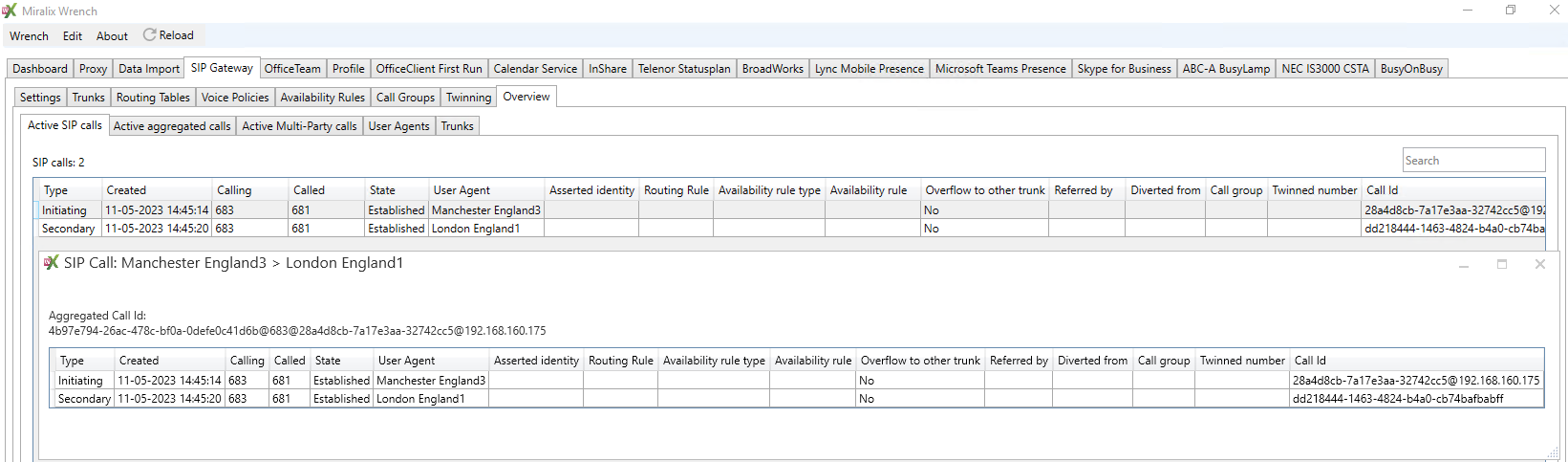Minimize the SIP Call dialog
This screenshot has width=1568, height=462.
click(1463, 264)
